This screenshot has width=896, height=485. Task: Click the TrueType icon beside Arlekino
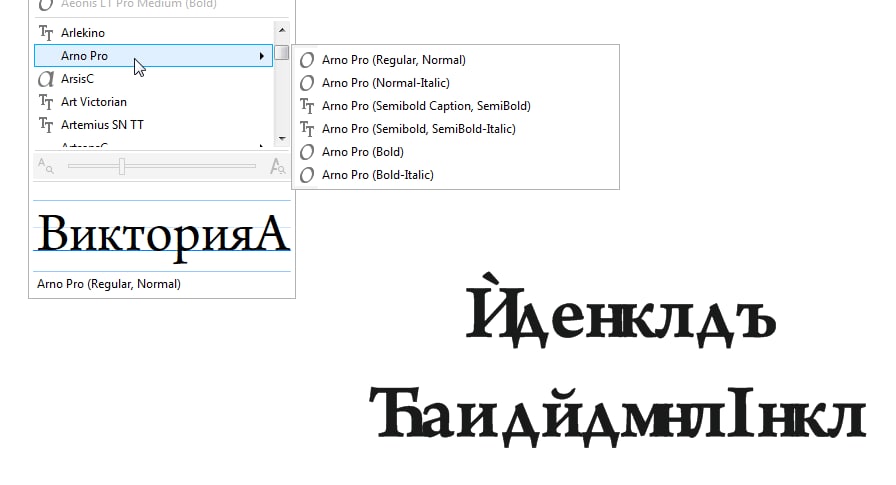click(x=46, y=33)
